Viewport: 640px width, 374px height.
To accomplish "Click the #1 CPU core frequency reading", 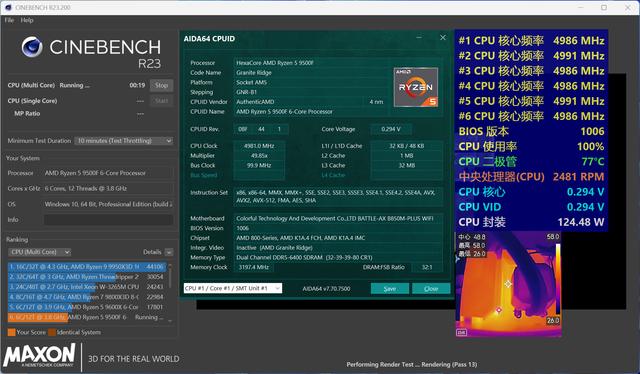I will (531, 40).
